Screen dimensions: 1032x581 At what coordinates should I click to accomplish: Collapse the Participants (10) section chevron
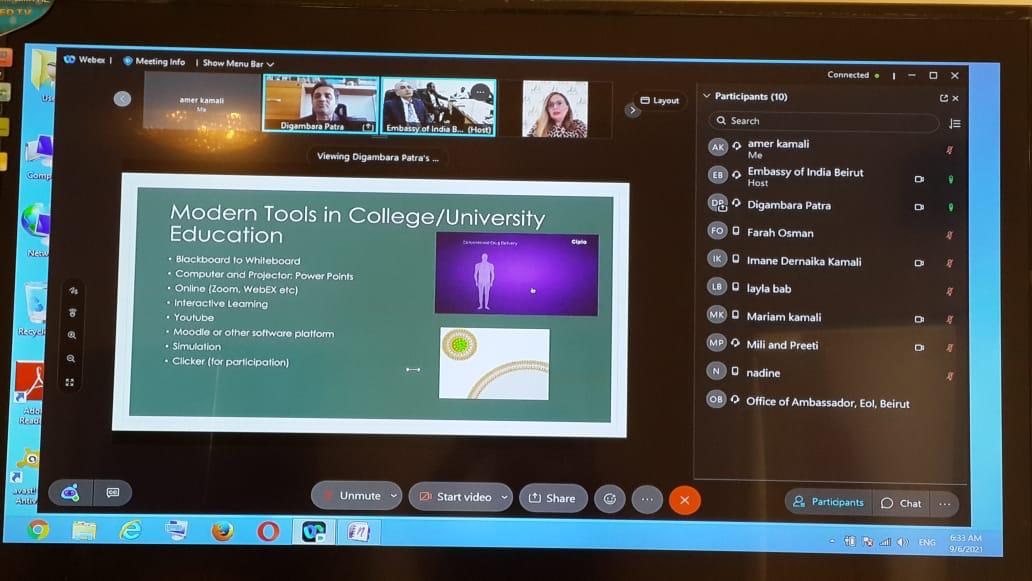(707, 97)
